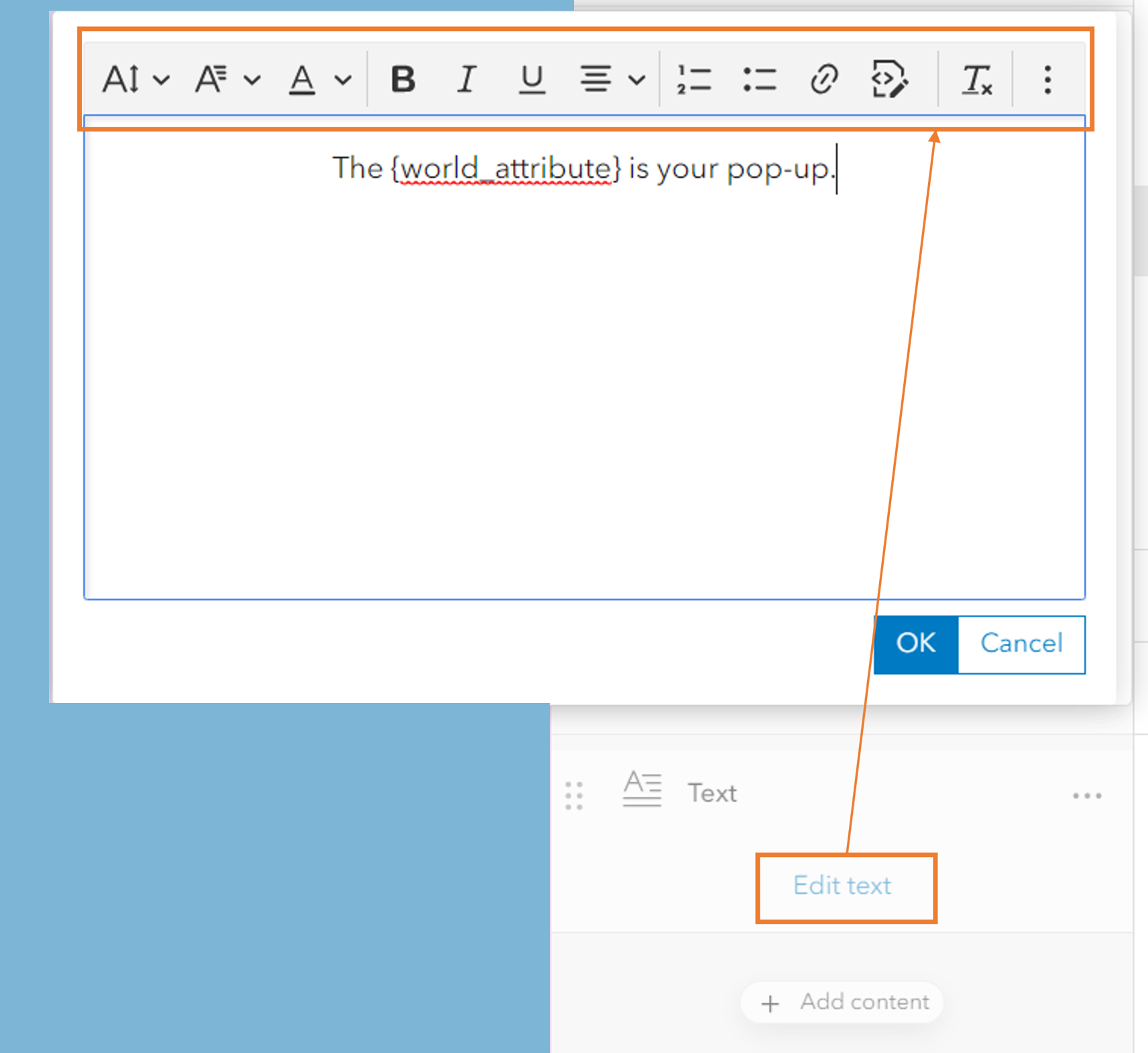Confirm with the OK button
The height and width of the screenshot is (1053, 1148).
click(x=916, y=644)
